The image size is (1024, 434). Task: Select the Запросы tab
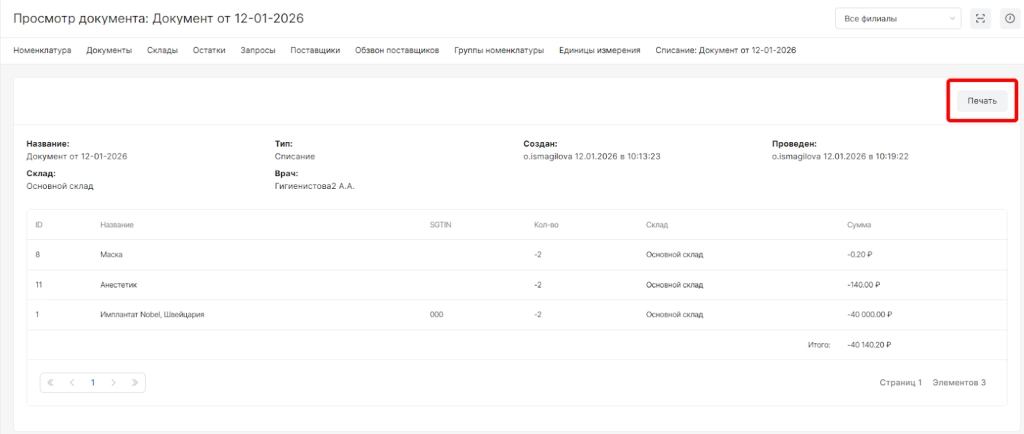click(258, 50)
